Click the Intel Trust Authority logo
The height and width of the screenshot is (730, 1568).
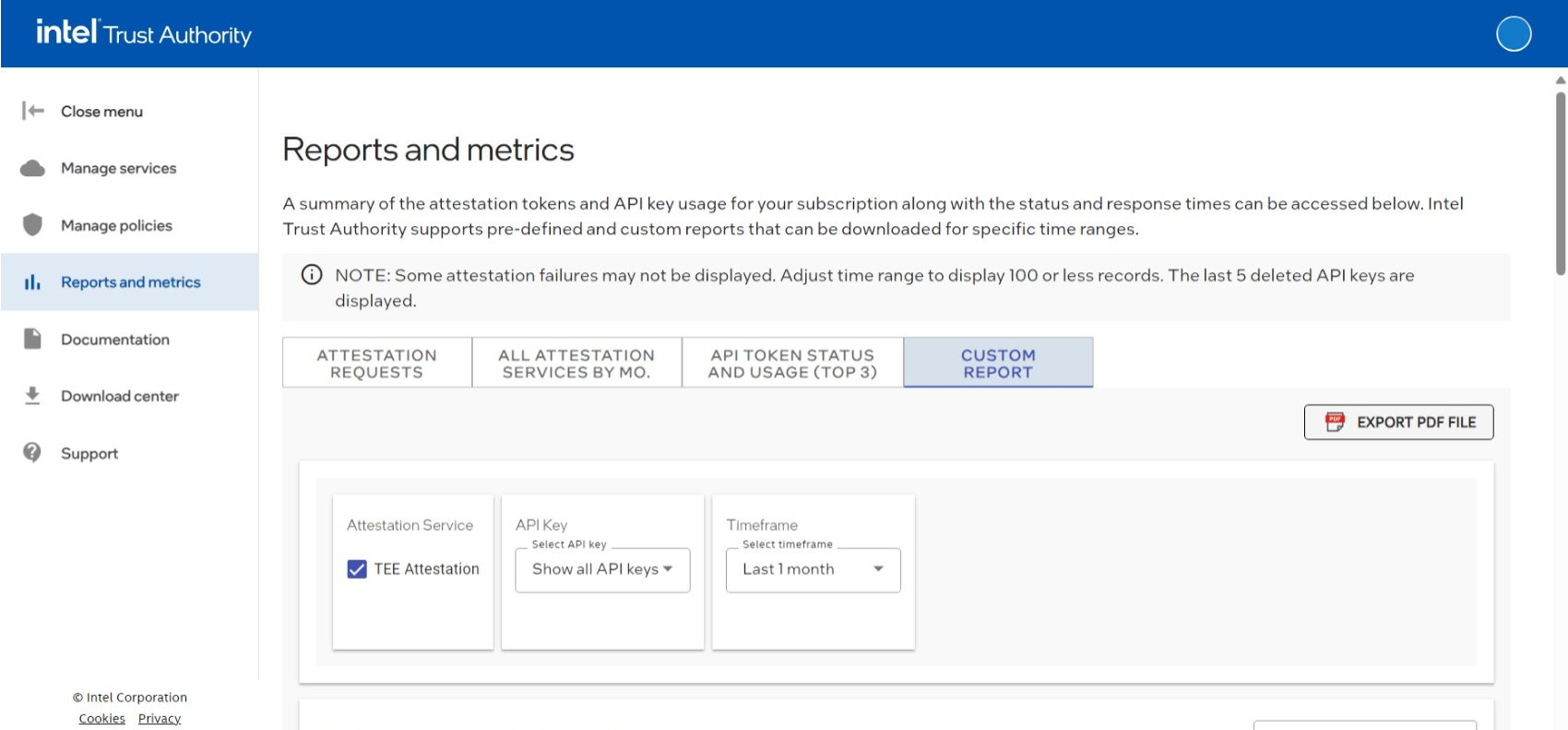144,33
